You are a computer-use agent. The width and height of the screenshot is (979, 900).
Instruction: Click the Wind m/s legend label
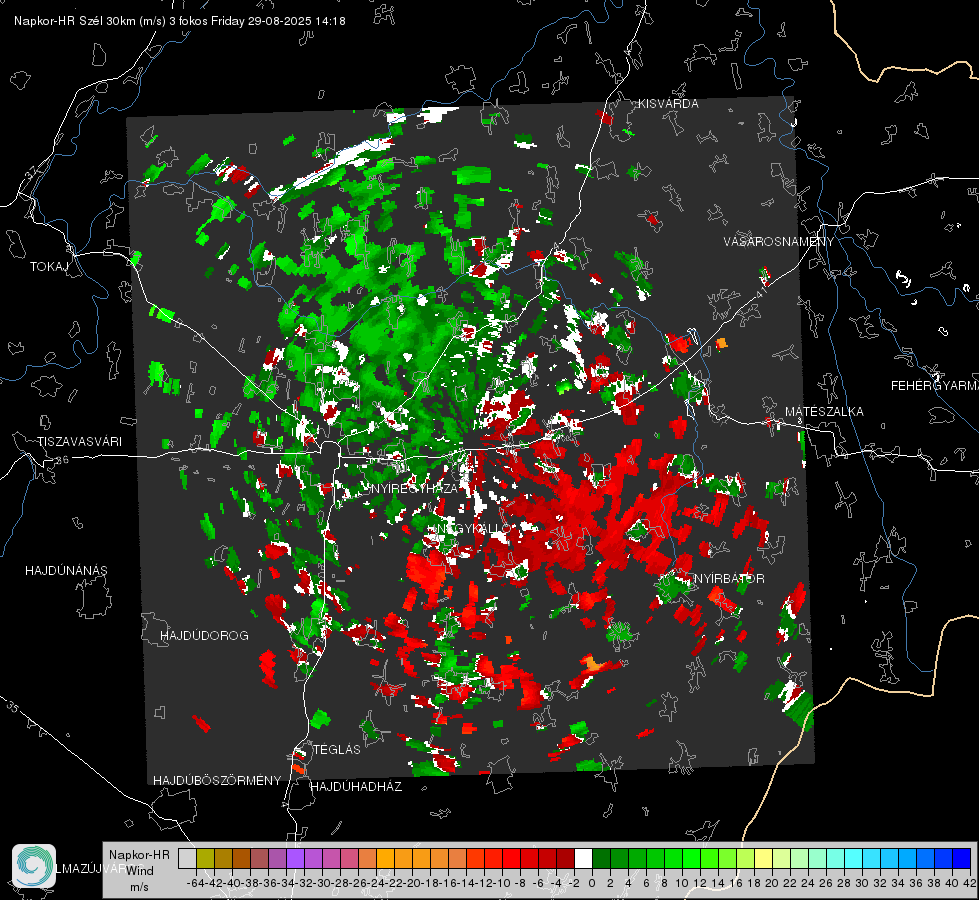coord(140,878)
